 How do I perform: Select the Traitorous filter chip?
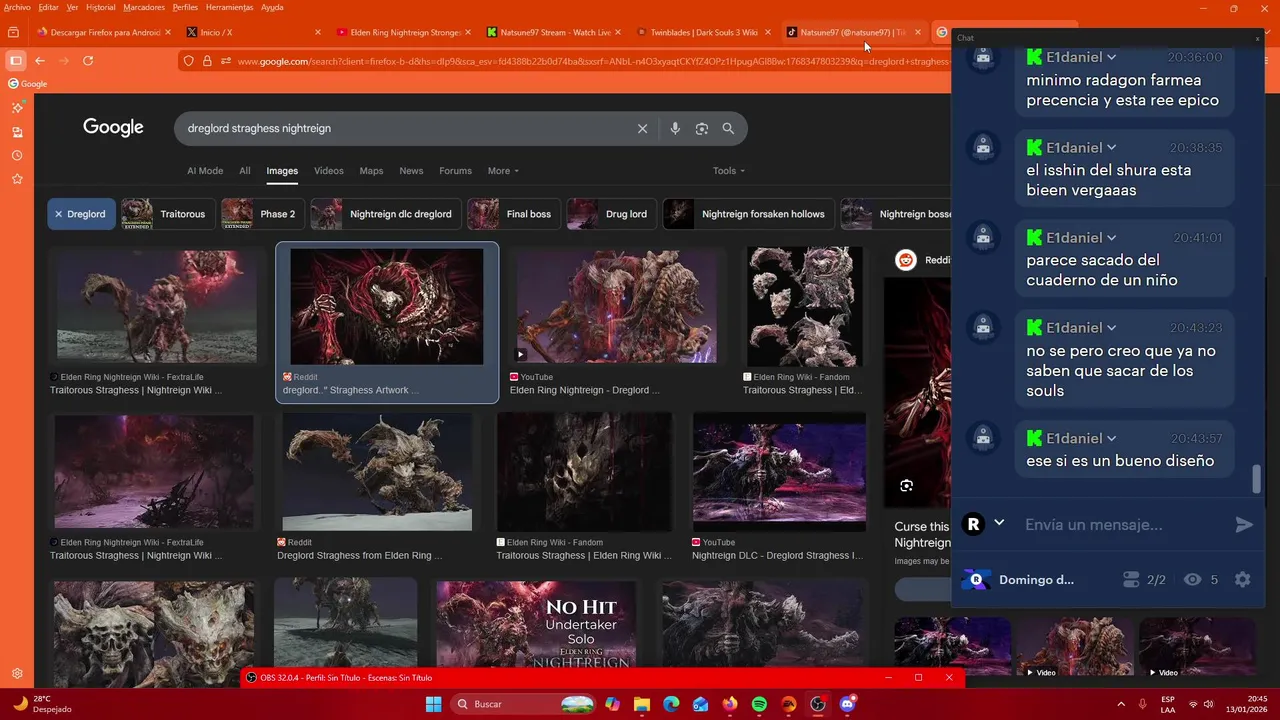pos(168,214)
